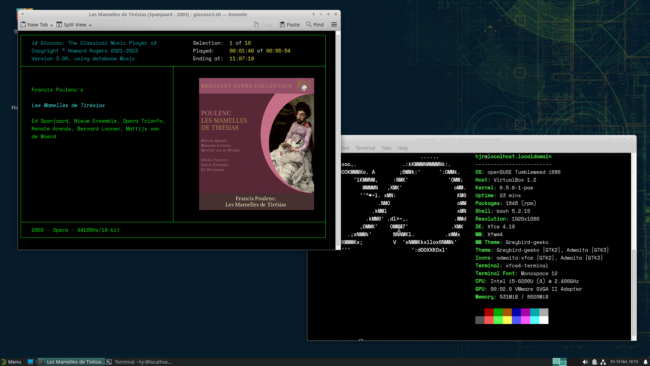Viewport: 650px width, 366px height.
Task: Close the Konsole window
Action: point(336,14)
